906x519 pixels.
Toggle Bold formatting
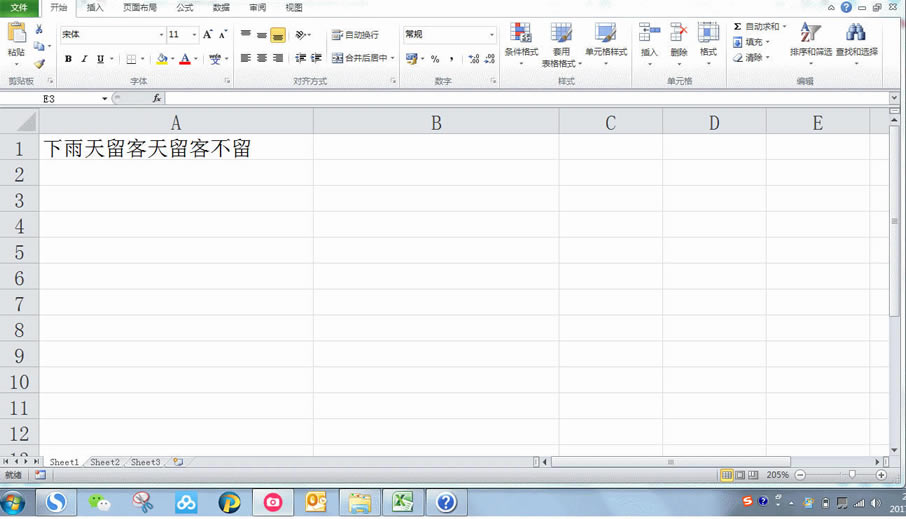click(x=68, y=59)
